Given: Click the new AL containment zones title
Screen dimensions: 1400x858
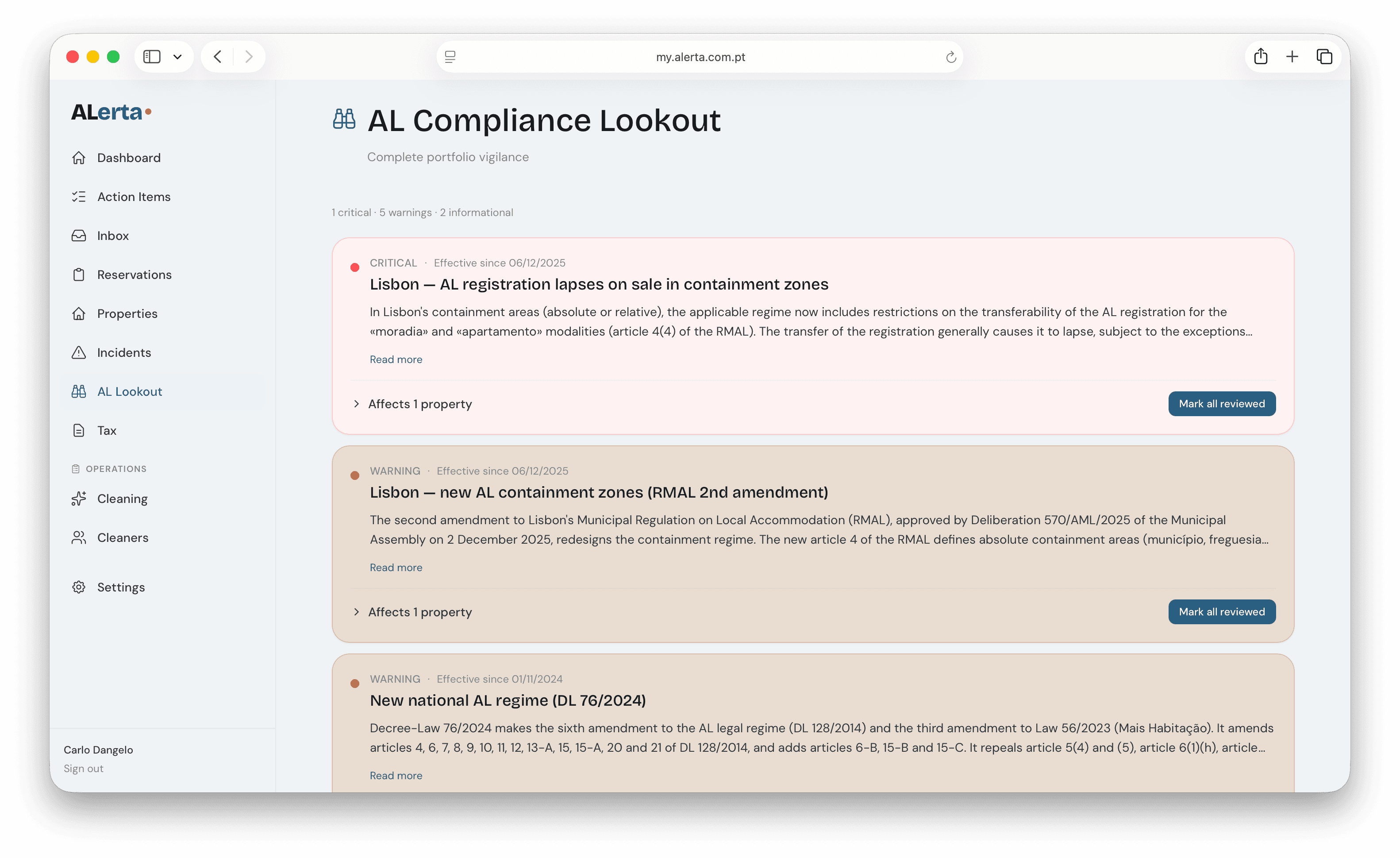Looking at the screenshot, I should click(599, 492).
